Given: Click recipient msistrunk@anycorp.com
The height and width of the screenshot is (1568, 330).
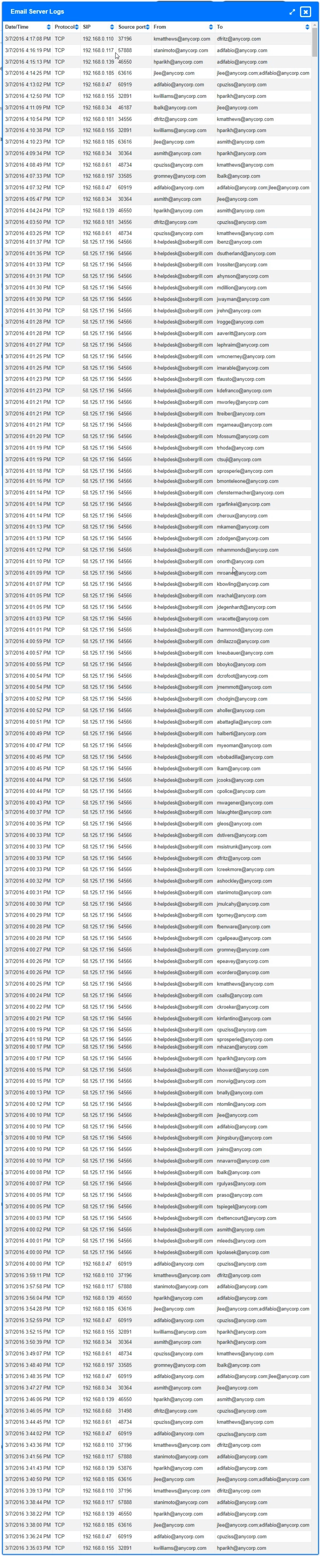Looking at the screenshot, I should pos(244,847).
